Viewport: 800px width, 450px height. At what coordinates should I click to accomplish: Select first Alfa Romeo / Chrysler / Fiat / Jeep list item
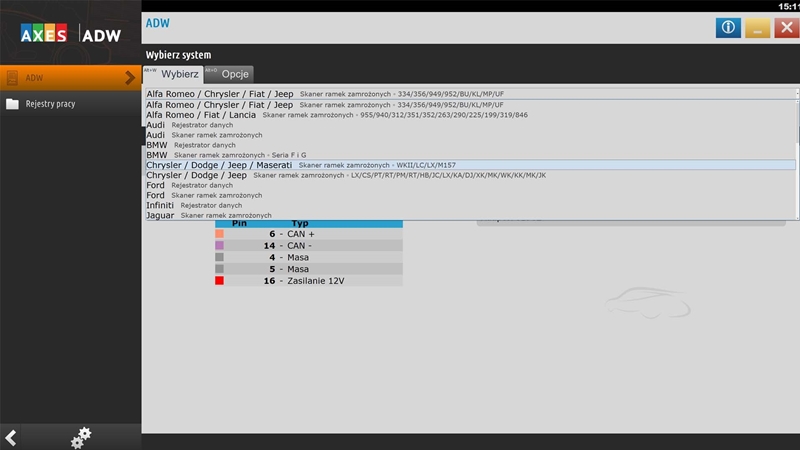[470, 105]
